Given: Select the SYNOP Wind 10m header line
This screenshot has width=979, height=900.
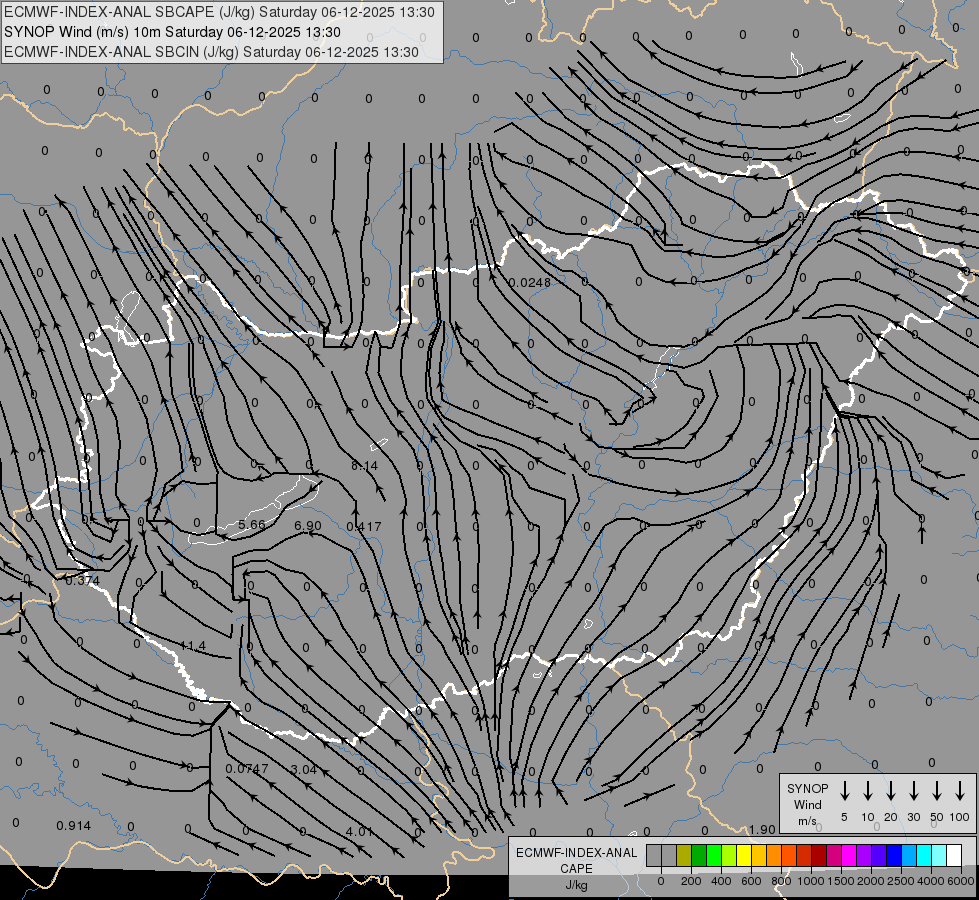Looking at the screenshot, I should point(172,32).
